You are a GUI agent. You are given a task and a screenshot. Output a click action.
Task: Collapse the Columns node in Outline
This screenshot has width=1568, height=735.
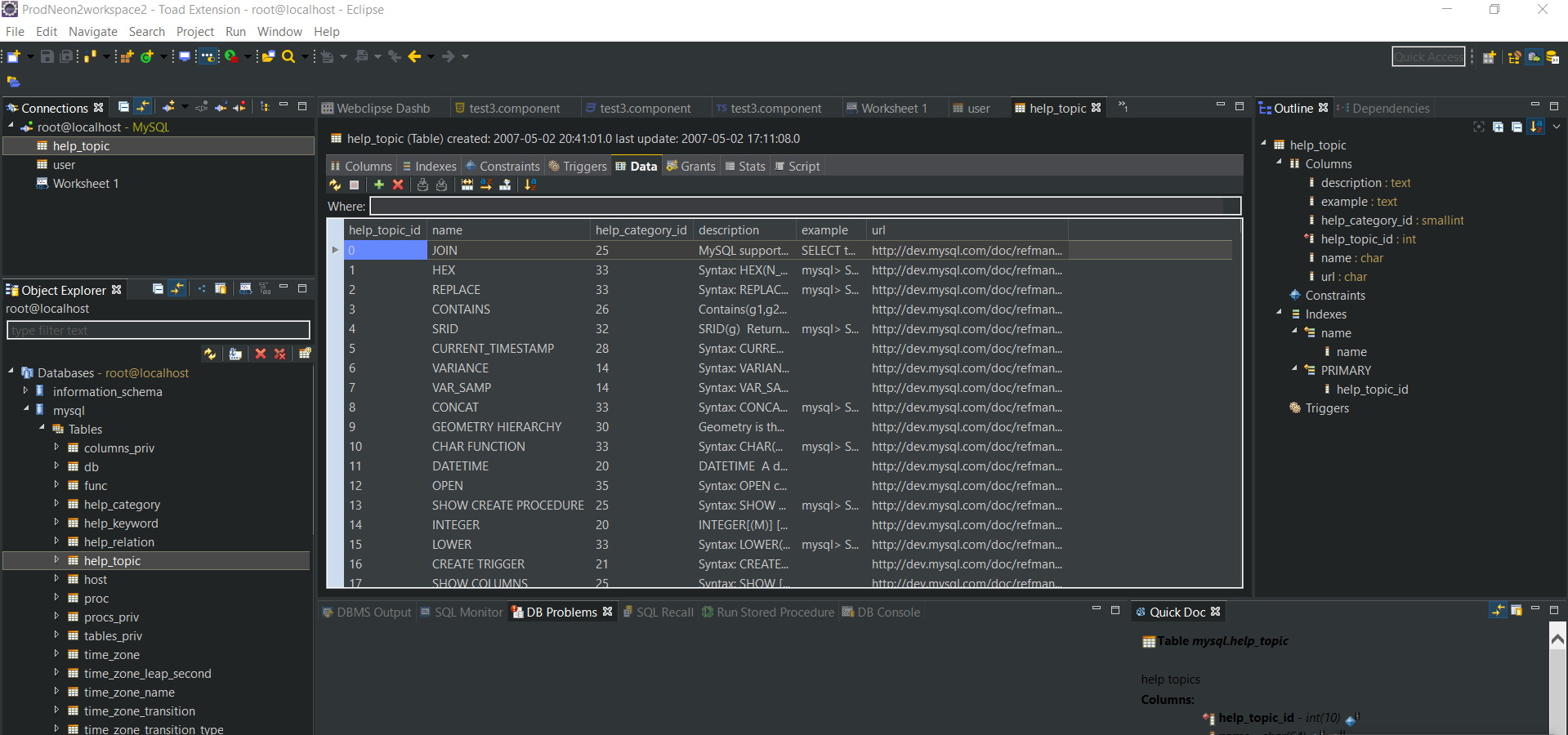click(x=1279, y=163)
